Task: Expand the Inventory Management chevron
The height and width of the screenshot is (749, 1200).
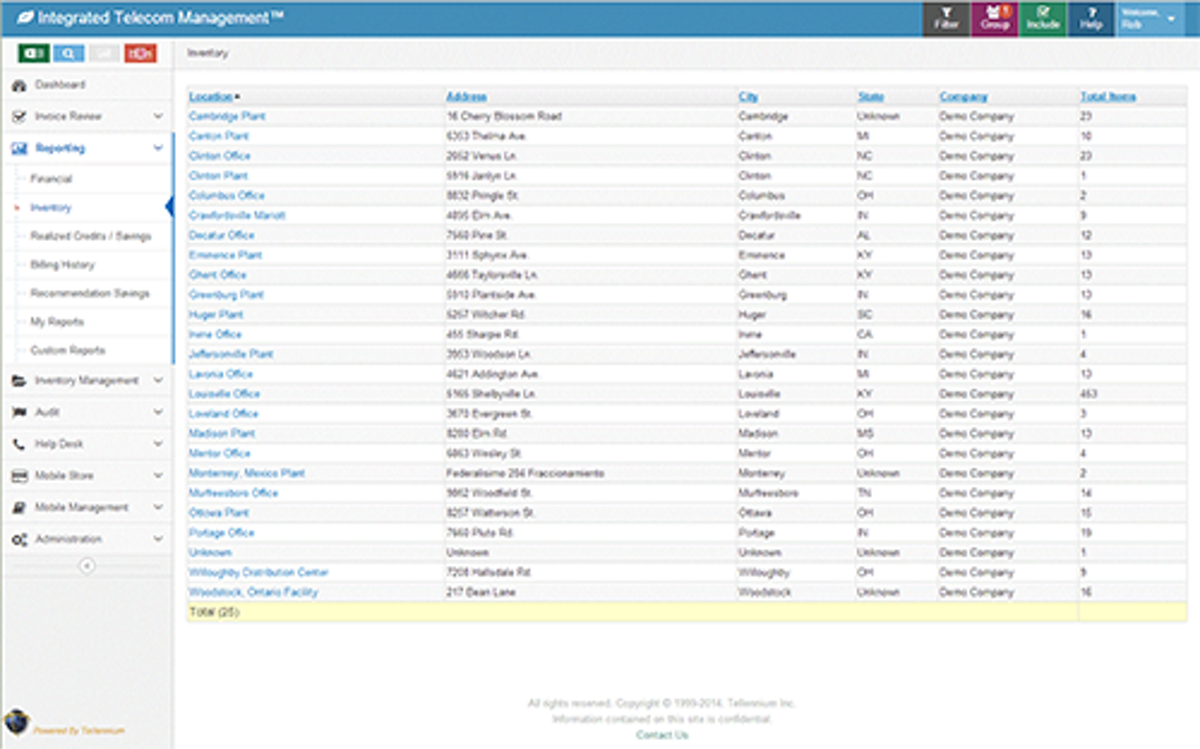Action: point(158,381)
